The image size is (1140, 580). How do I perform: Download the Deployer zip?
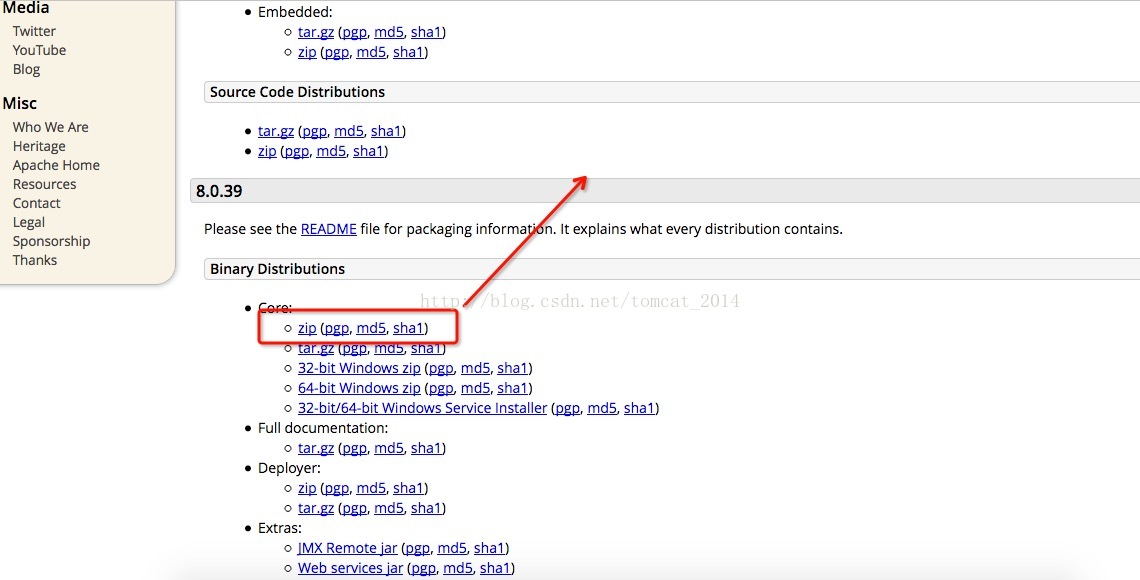coord(307,488)
